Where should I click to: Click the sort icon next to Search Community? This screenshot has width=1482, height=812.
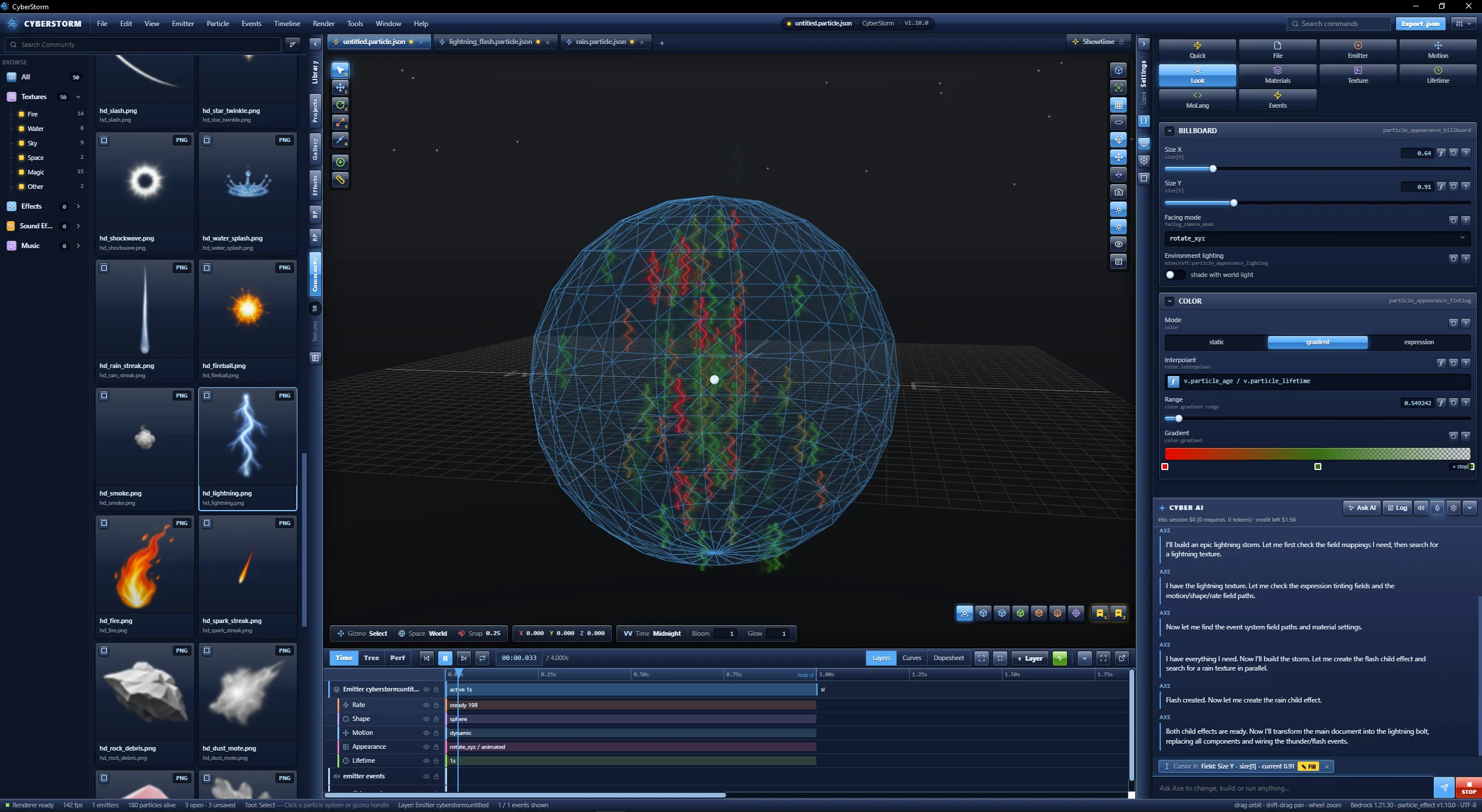click(x=293, y=44)
